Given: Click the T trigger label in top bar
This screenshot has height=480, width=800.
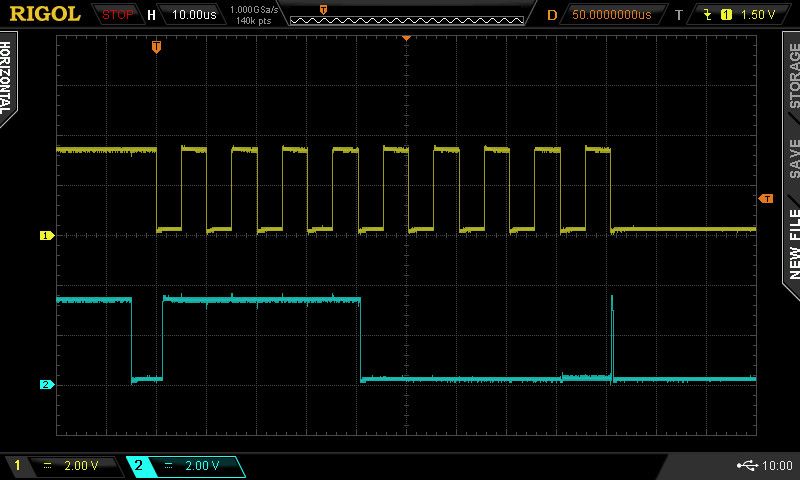Looking at the screenshot, I should coord(679,15).
